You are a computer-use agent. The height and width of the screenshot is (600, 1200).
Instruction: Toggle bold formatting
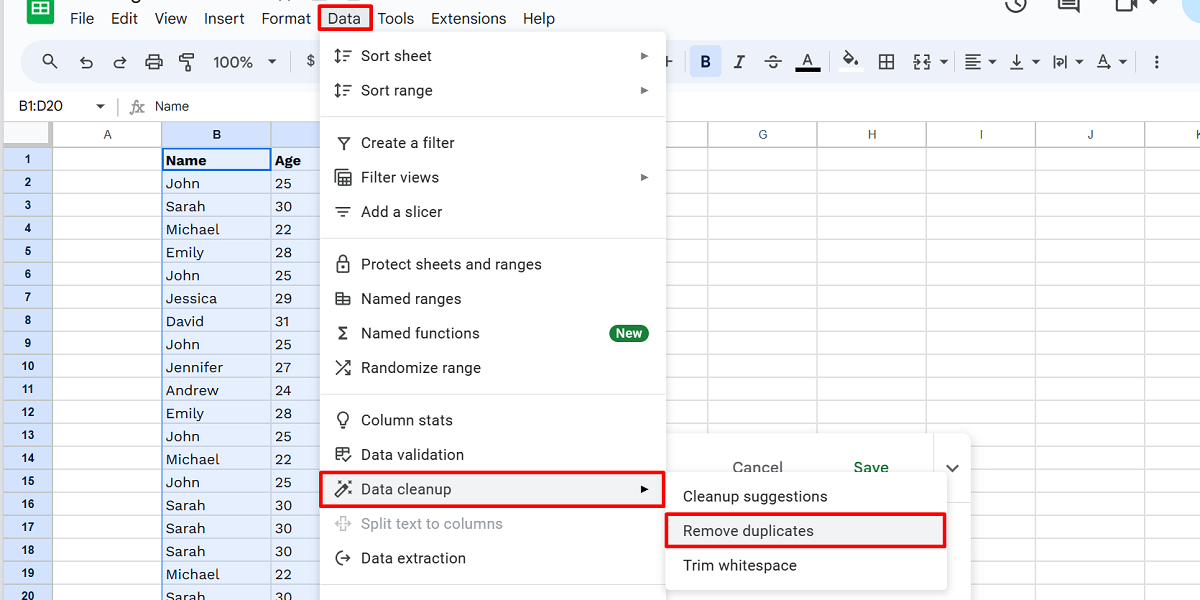click(x=705, y=61)
